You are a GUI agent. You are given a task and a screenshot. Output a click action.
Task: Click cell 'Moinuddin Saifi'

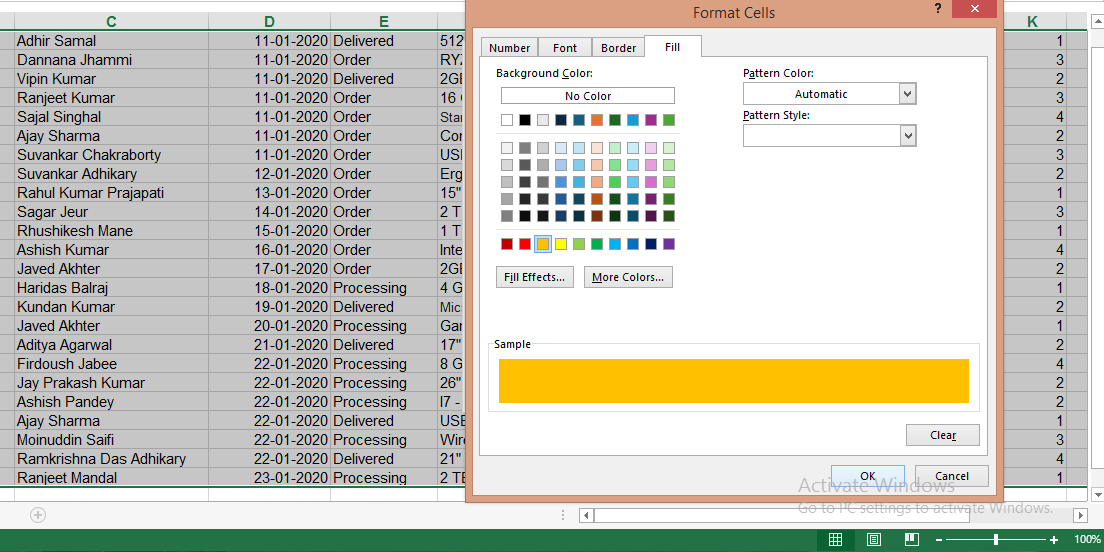point(111,440)
